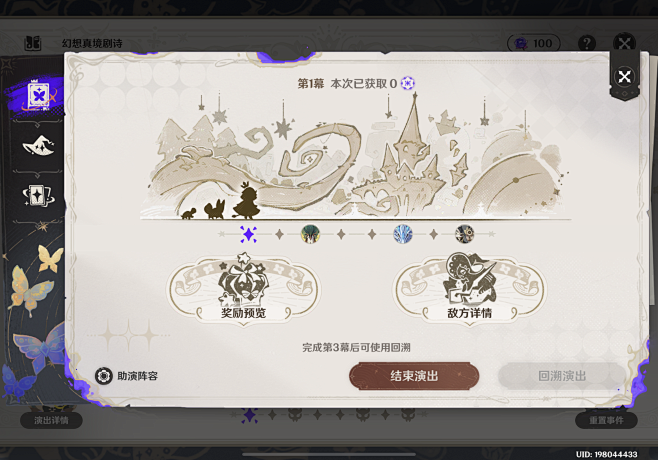This screenshot has width=658, height=460.
Task: Click the token icon after 本次已获取 0
Action: click(x=407, y=84)
